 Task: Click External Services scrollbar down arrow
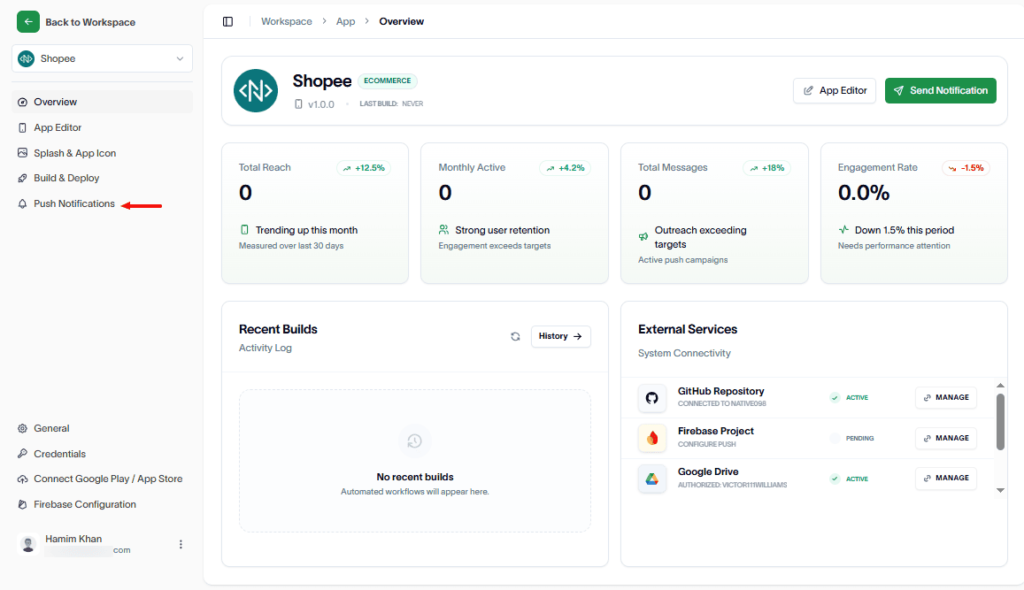(1000, 490)
